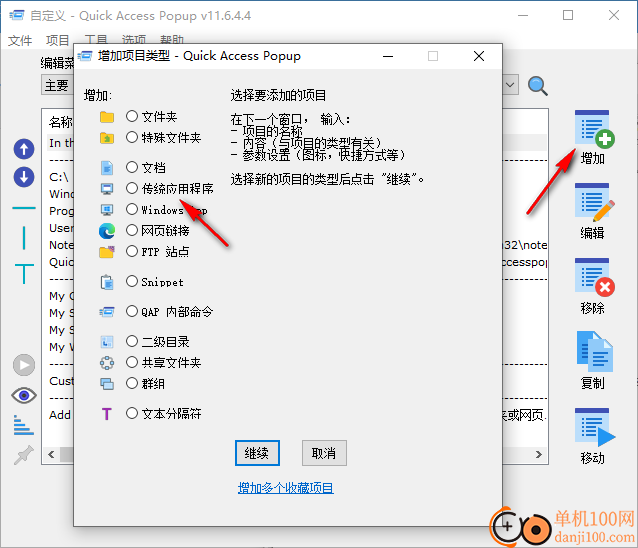The image size is (638, 548).
Task: Click the 继续 button
Action: [x=257, y=453]
